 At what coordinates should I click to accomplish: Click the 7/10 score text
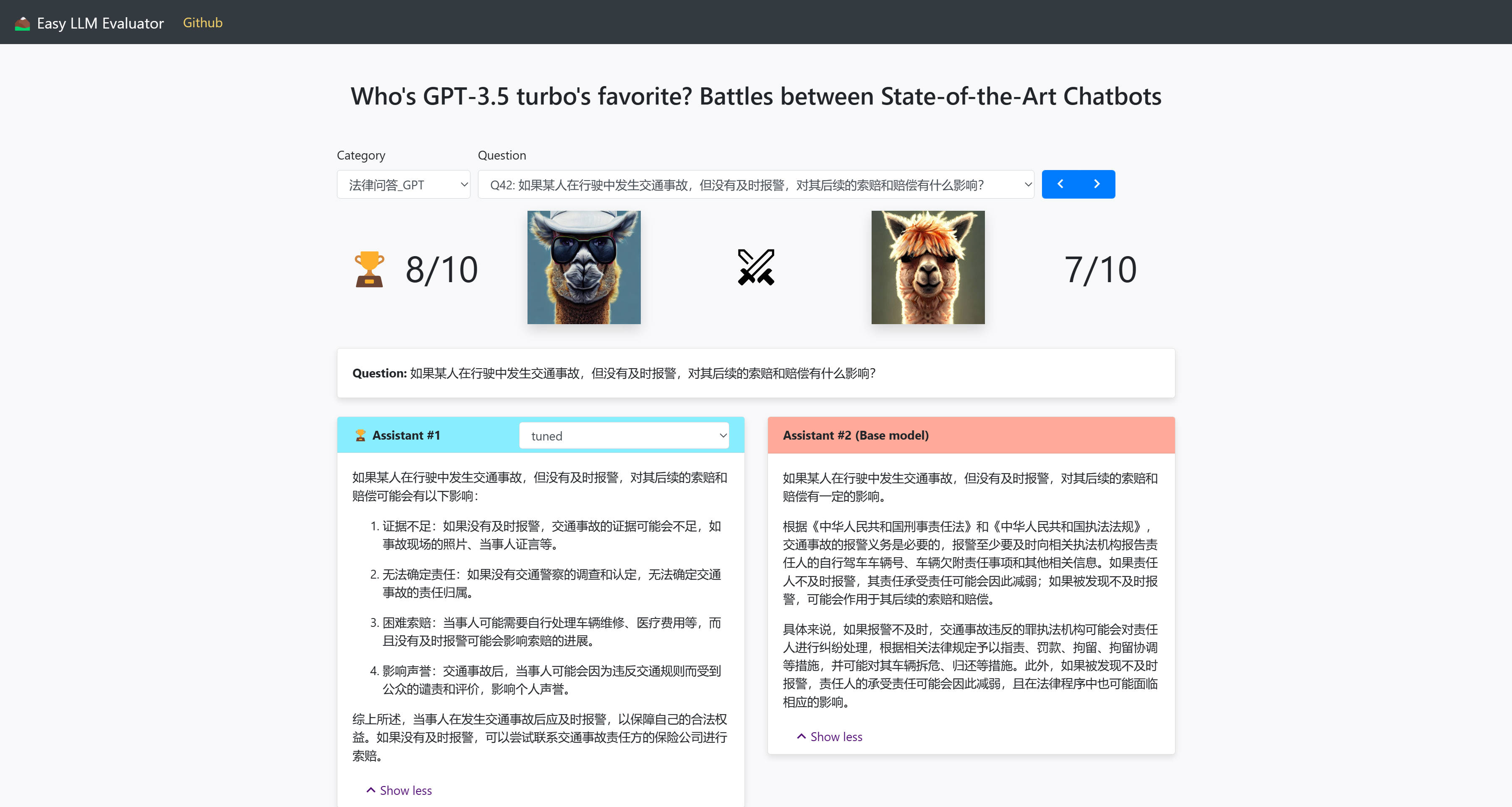pyautogui.click(x=1100, y=270)
